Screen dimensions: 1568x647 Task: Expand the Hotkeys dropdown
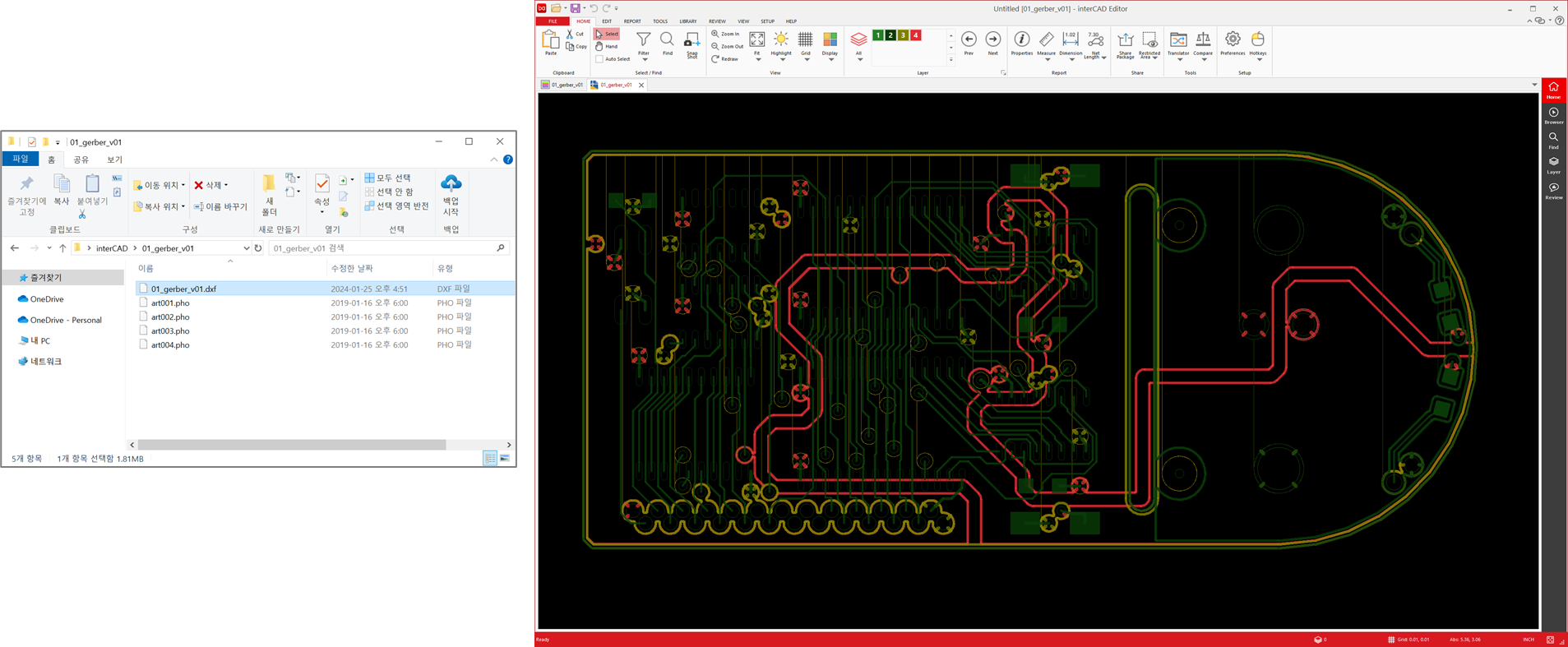point(1258,59)
